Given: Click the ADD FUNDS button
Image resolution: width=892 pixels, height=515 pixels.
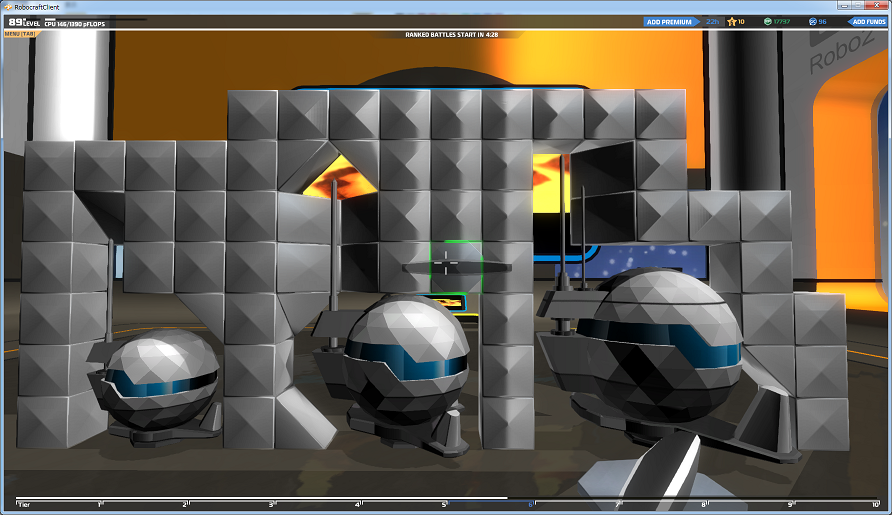Looking at the screenshot, I should tap(867, 22).
